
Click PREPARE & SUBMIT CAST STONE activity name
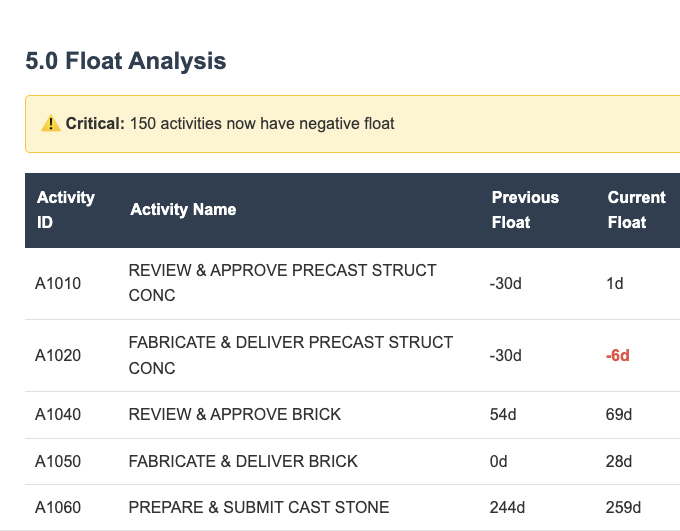(259, 507)
